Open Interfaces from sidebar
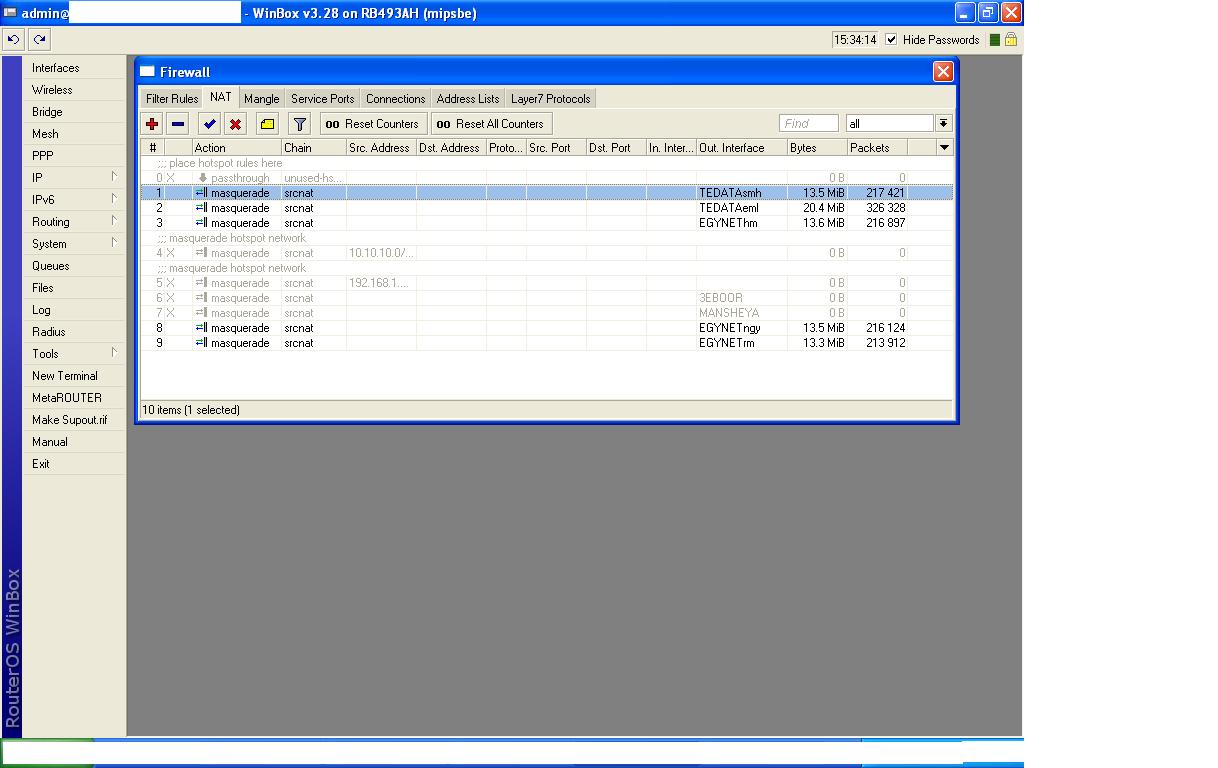This screenshot has height=768, width=1218. click(x=74, y=68)
